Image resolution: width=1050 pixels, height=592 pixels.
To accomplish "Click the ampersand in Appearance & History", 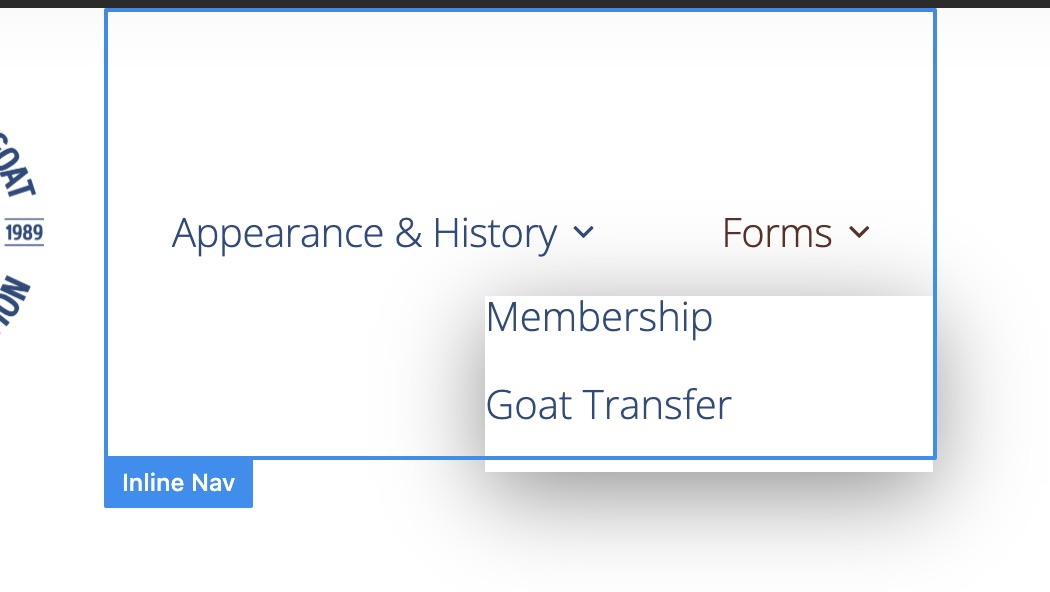I will click(408, 234).
